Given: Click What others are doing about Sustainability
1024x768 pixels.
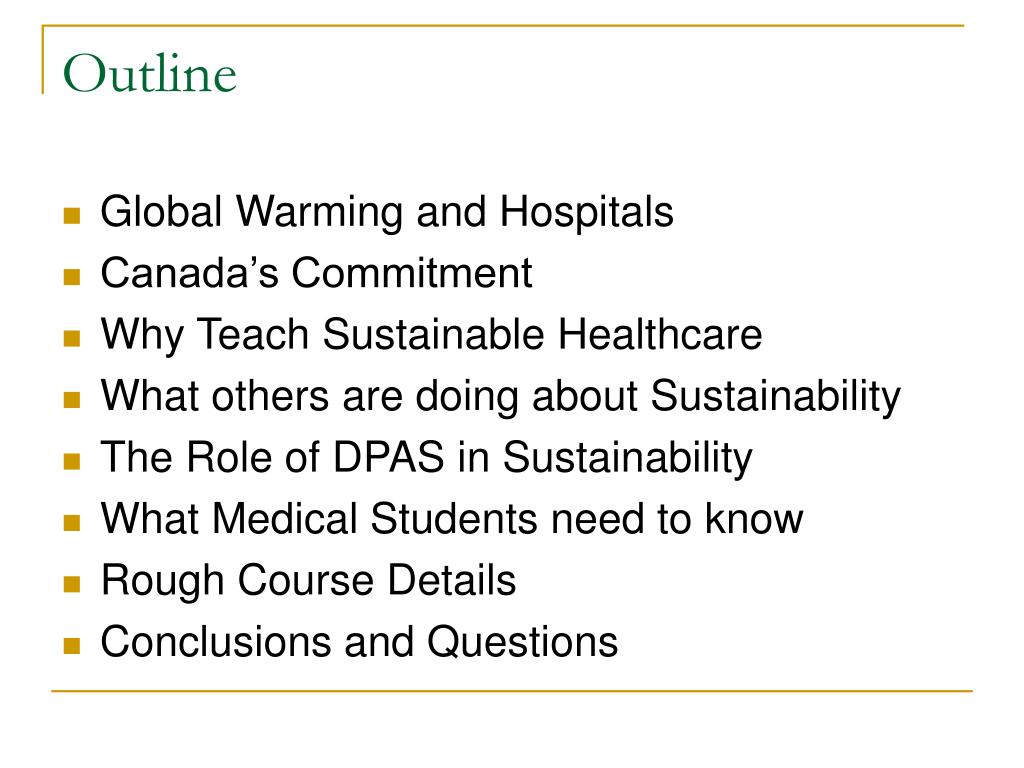Looking at the screenshot, I should coord(500,396).
